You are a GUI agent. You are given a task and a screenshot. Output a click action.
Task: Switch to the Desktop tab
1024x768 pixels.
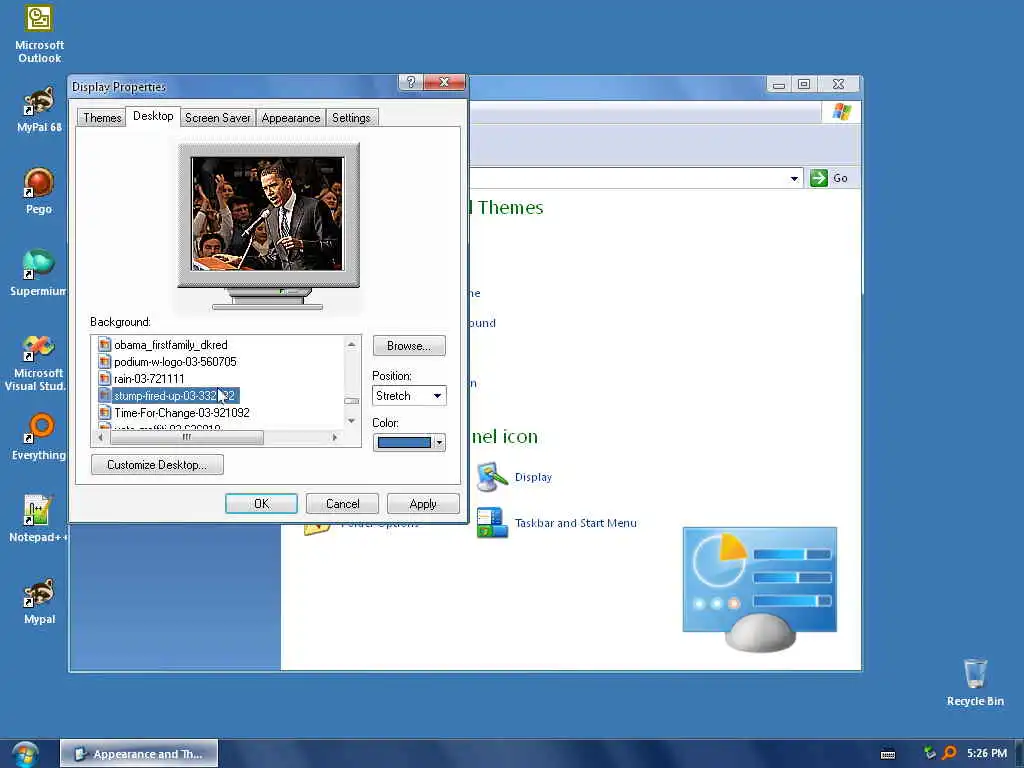pos(153,116)
